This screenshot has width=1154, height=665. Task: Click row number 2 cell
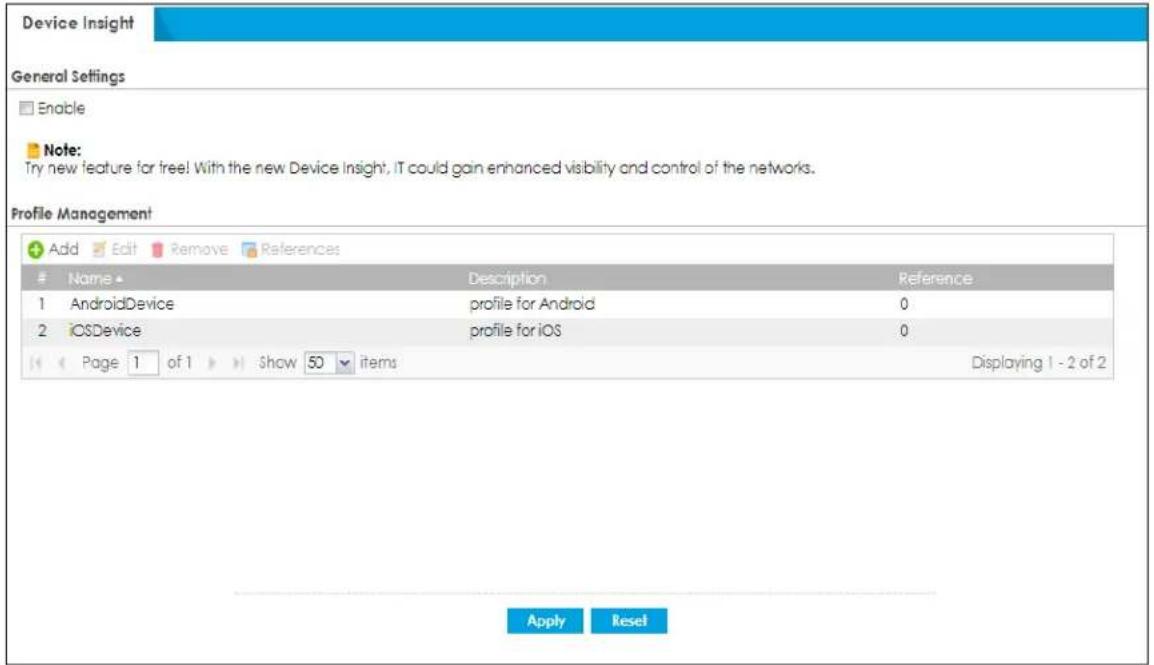coord(42,330)
